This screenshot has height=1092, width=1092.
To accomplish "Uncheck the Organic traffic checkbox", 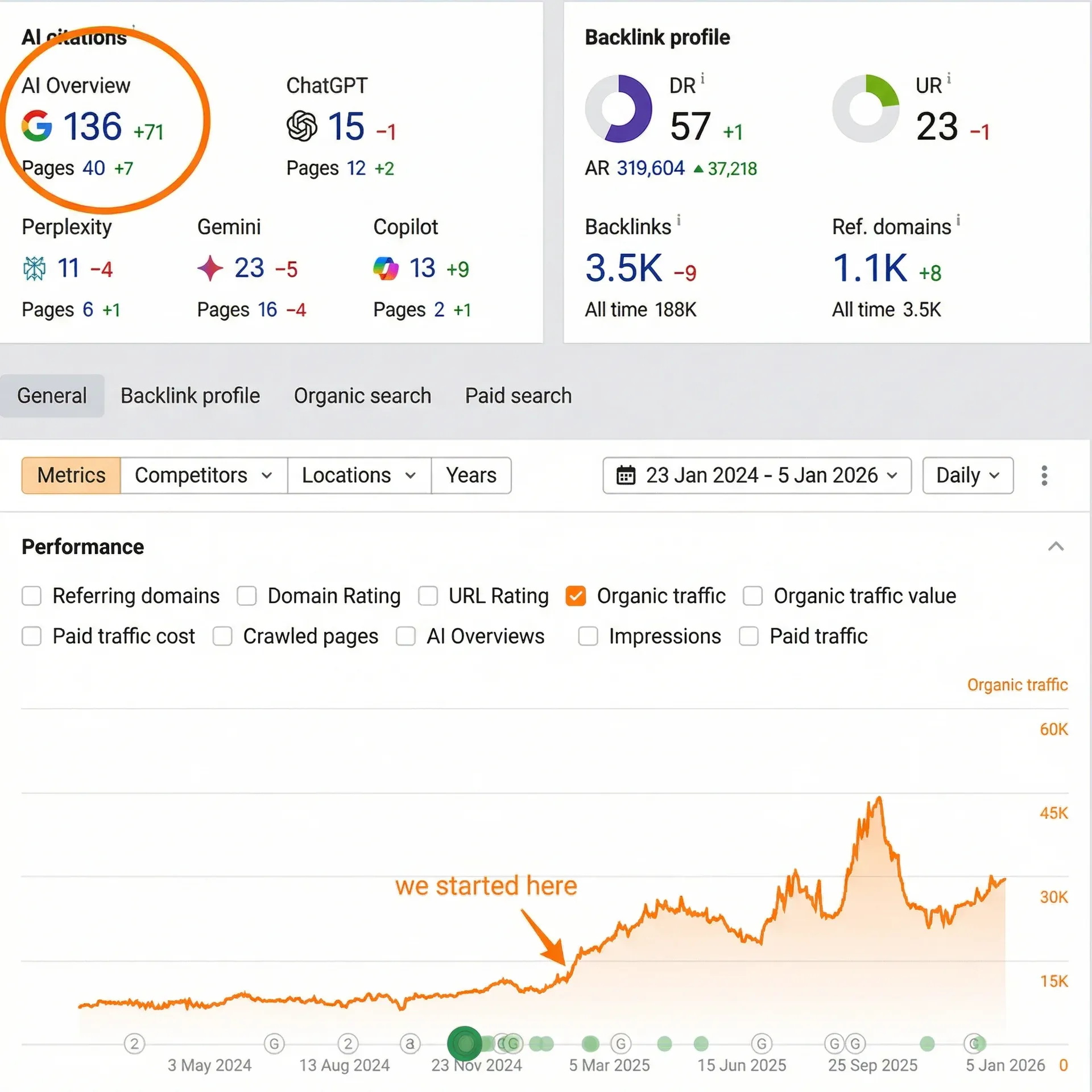I will 576,596.
